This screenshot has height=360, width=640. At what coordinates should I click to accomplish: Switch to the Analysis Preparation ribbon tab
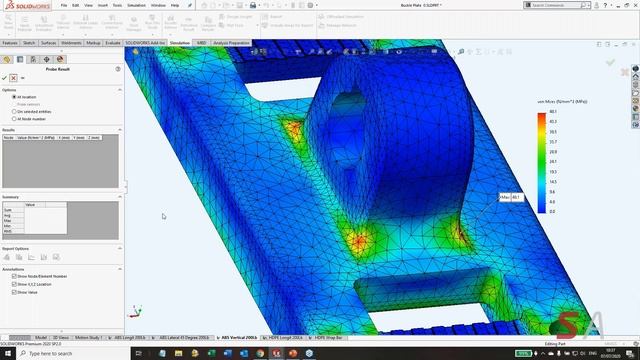231,43
